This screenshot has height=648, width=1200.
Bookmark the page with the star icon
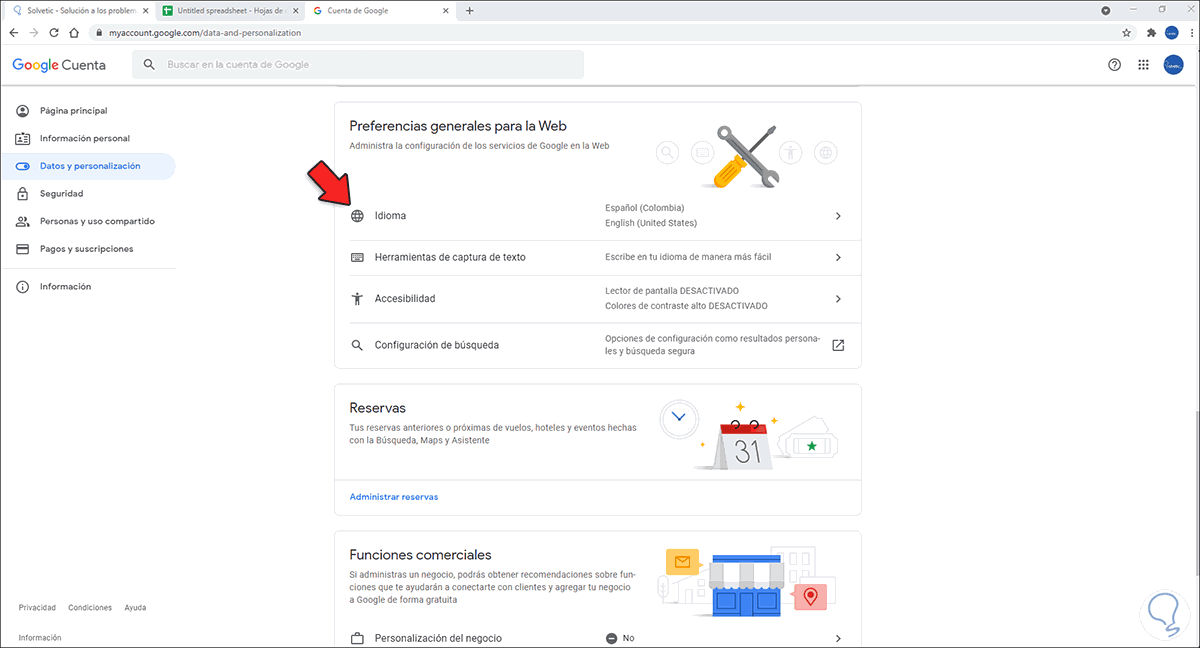point(1126,32)
